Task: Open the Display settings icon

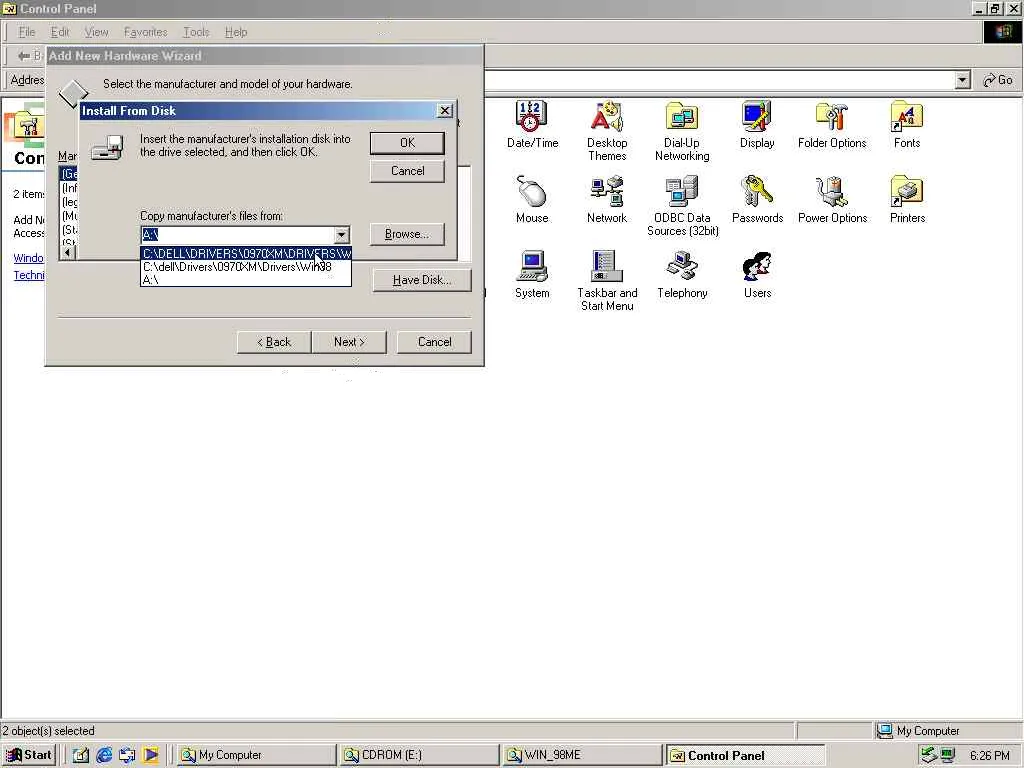Action: pyautogui.click(x=757, y=125)
